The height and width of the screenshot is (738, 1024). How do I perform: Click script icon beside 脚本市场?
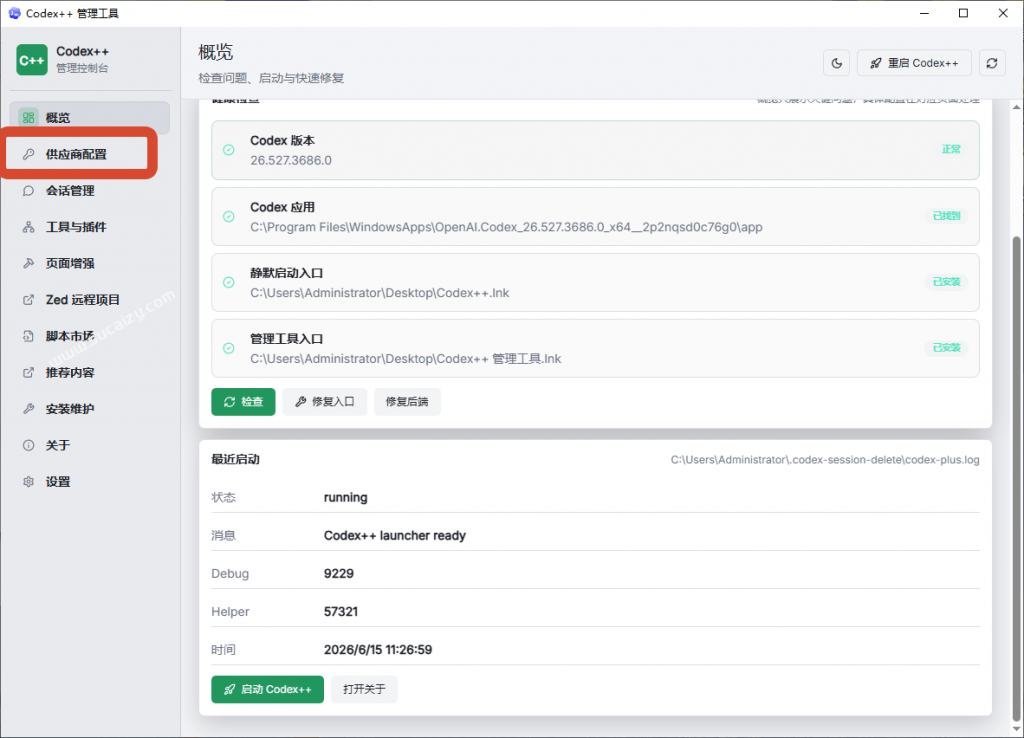[28, 336]
